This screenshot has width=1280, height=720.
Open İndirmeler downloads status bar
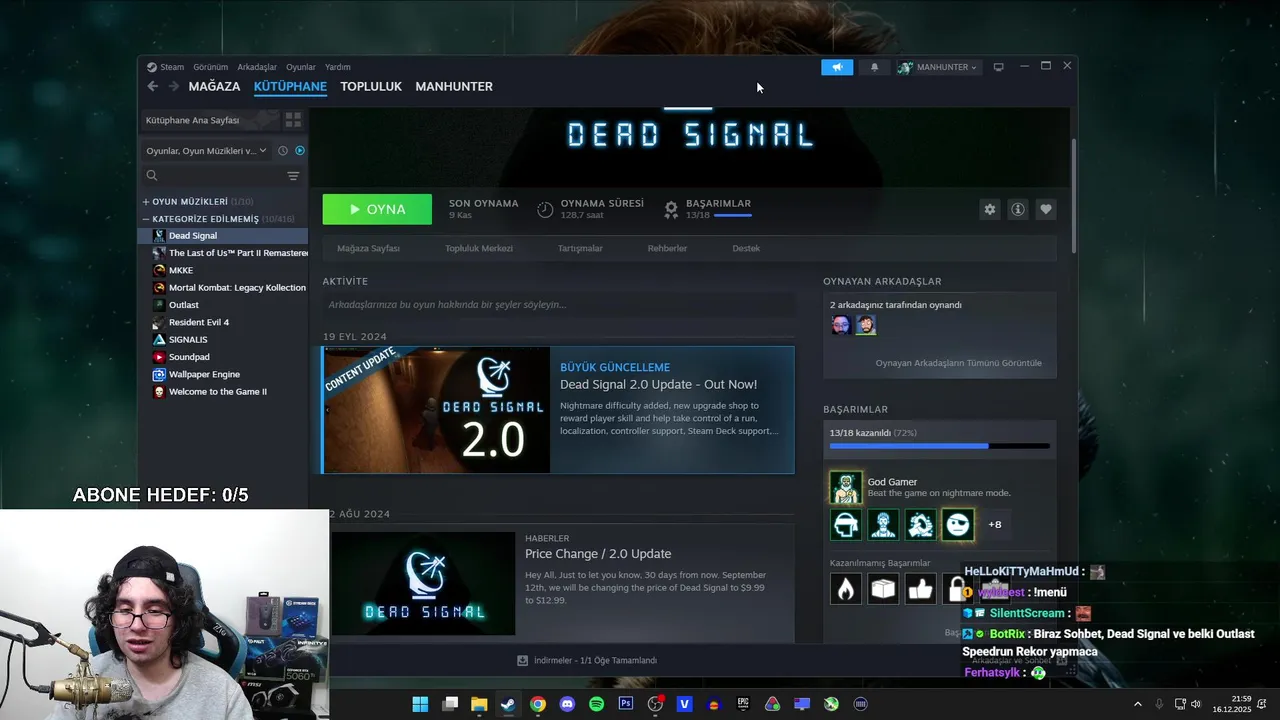coord(587,660)
